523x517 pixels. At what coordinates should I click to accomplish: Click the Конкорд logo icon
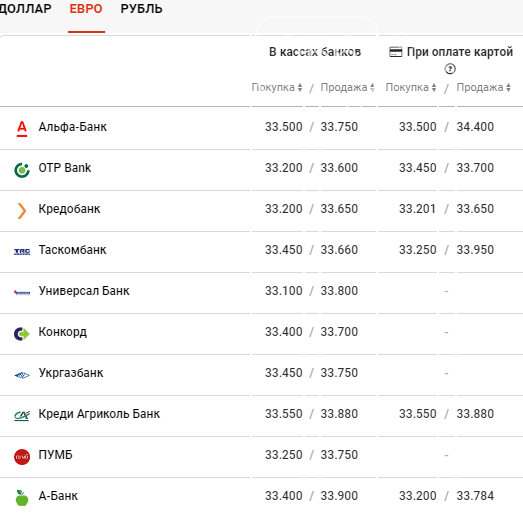pyautogui.click(x=22, y=334)
